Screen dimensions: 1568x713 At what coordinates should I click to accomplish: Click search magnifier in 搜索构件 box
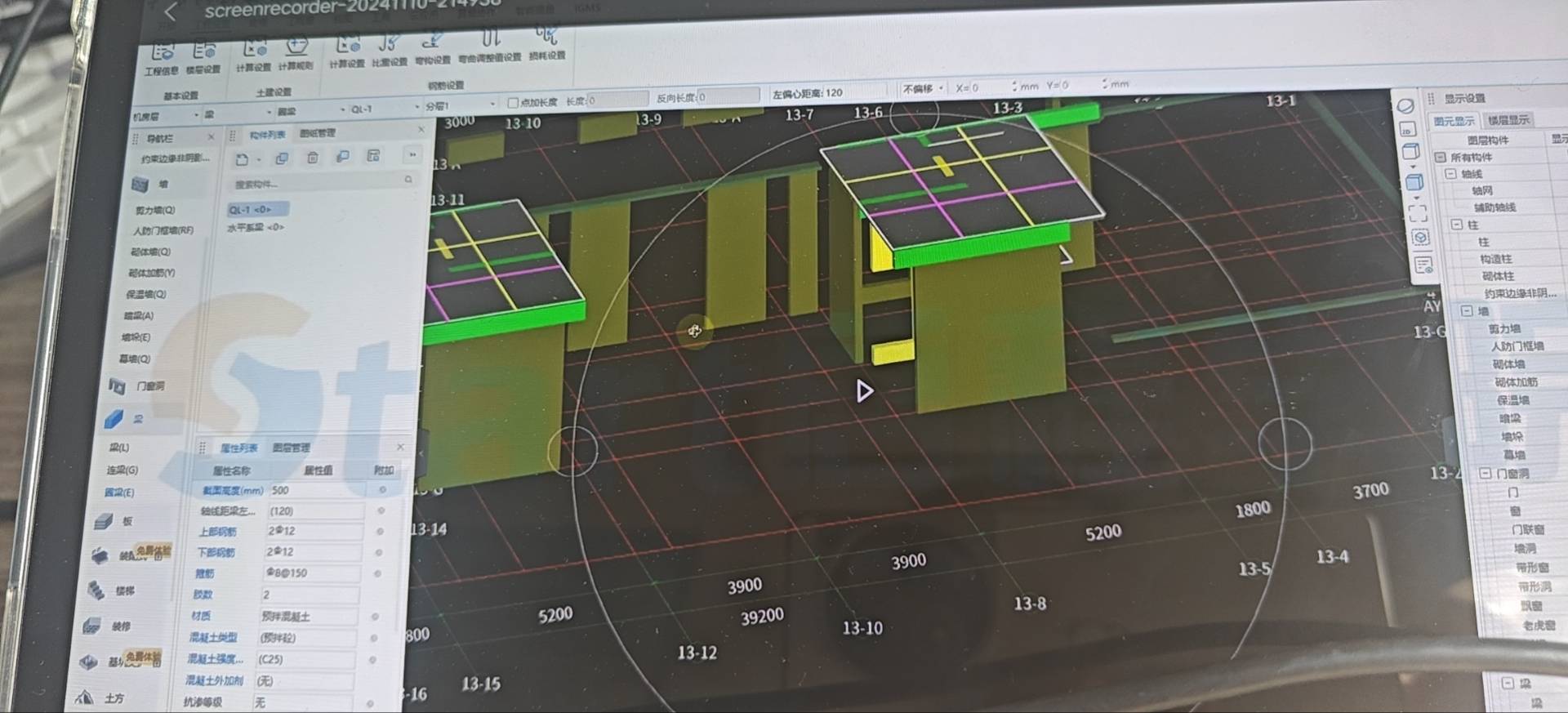coord(408,179)
